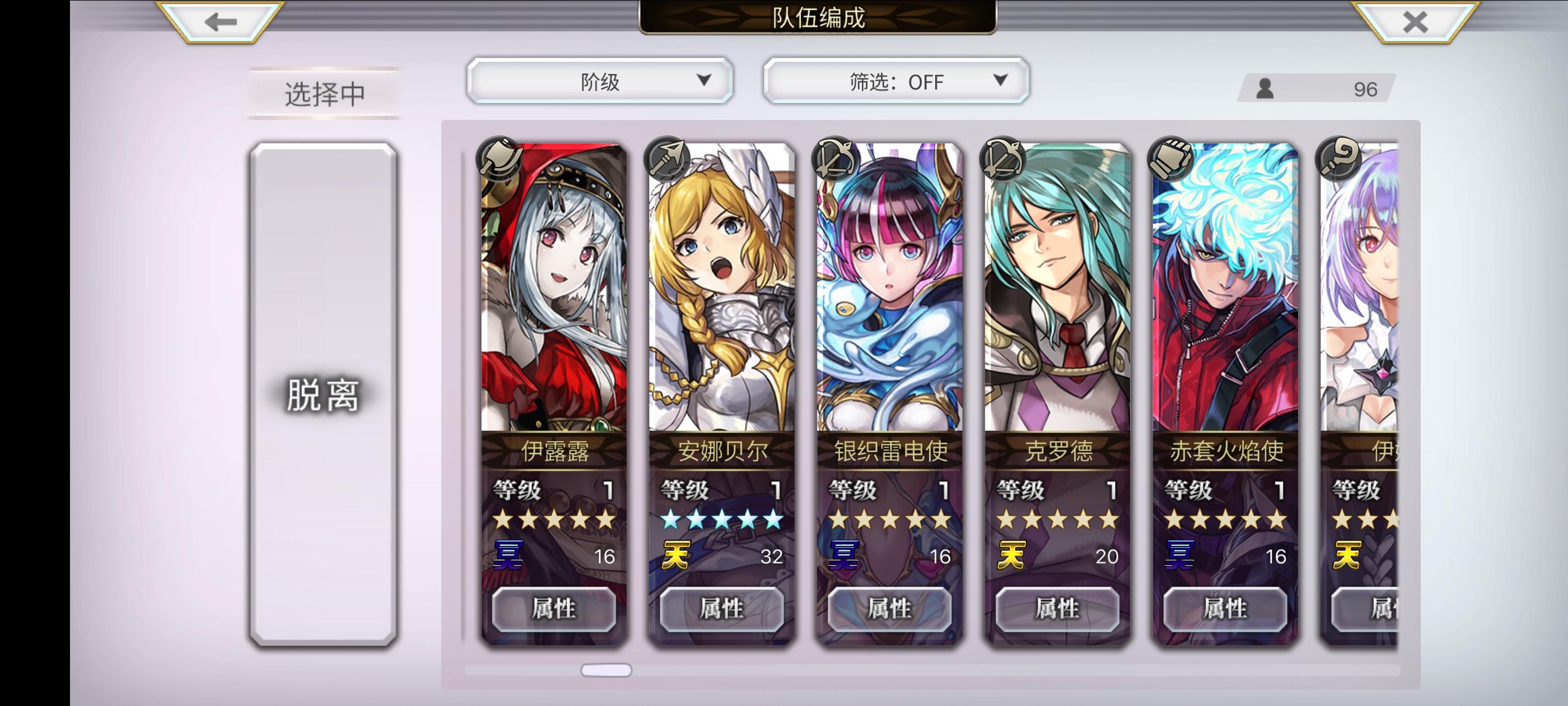Click the 选择中 label tab

[x=324, y=93]
